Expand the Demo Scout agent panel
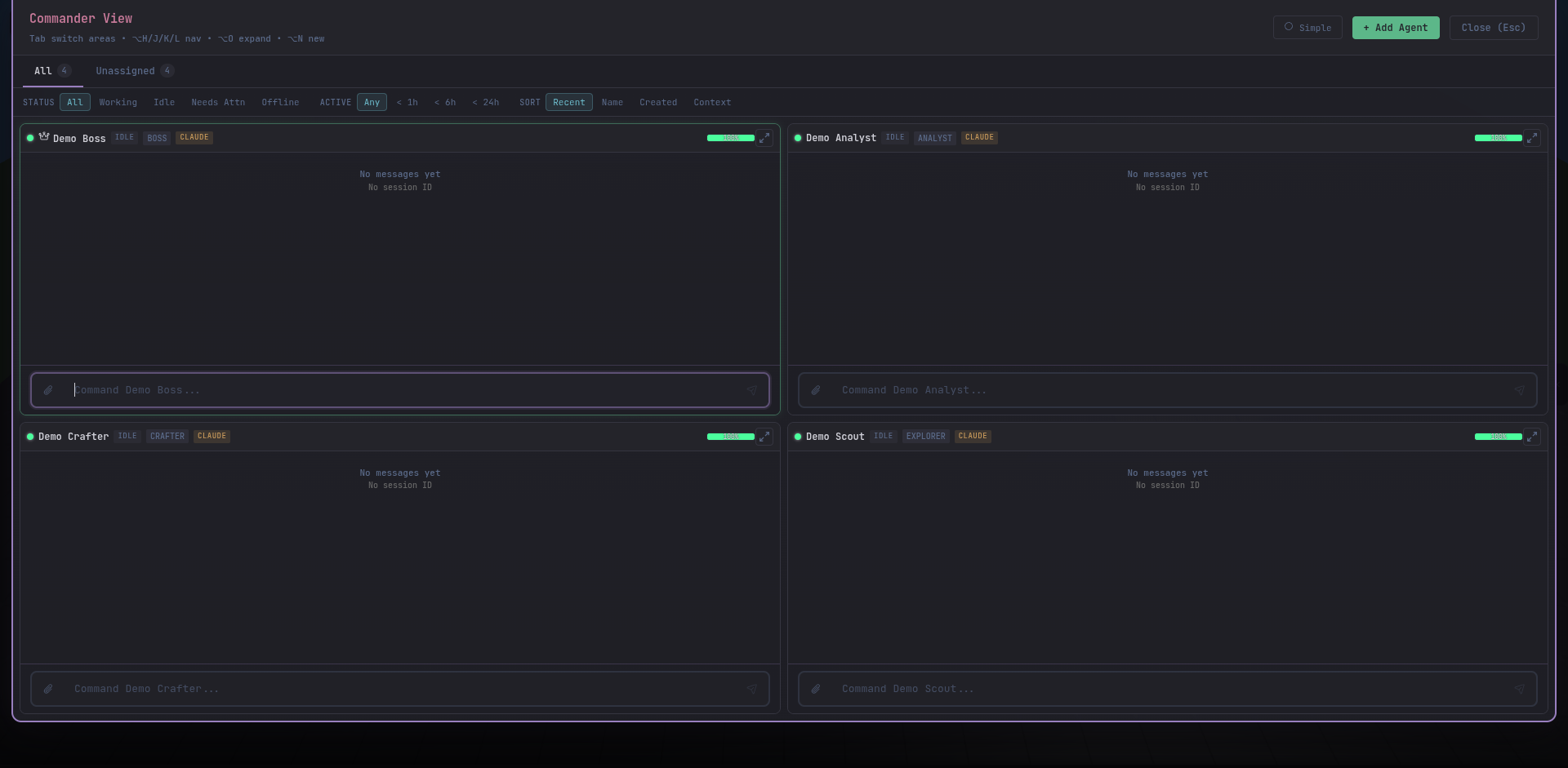Screen dimensions: 1568x768 tap(1532, 437)
